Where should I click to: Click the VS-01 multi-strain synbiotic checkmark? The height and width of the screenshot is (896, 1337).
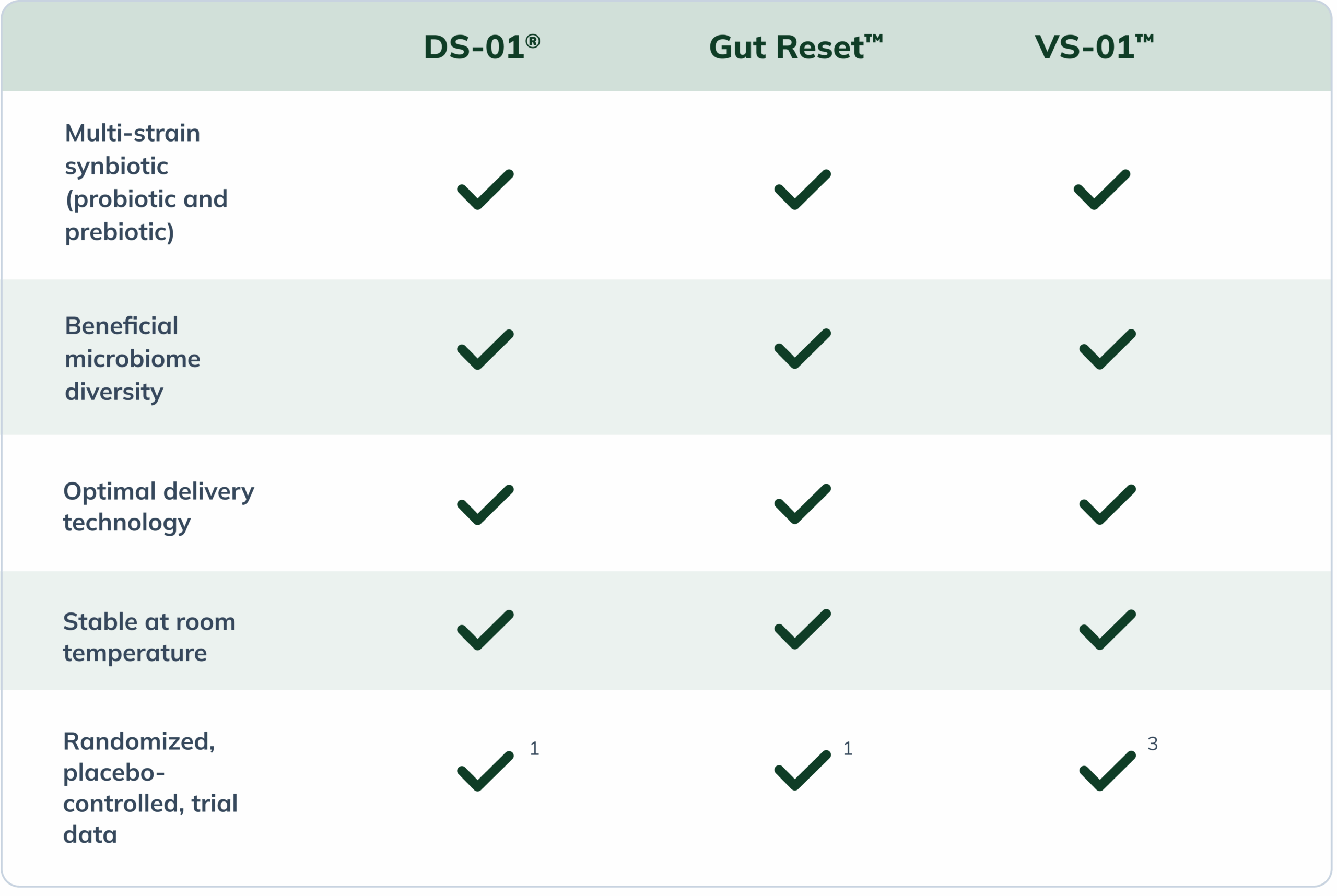coord(1101,190)
